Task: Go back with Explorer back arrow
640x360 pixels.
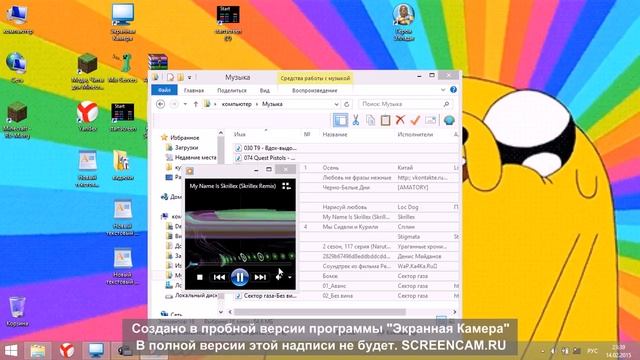Action: 160,104
